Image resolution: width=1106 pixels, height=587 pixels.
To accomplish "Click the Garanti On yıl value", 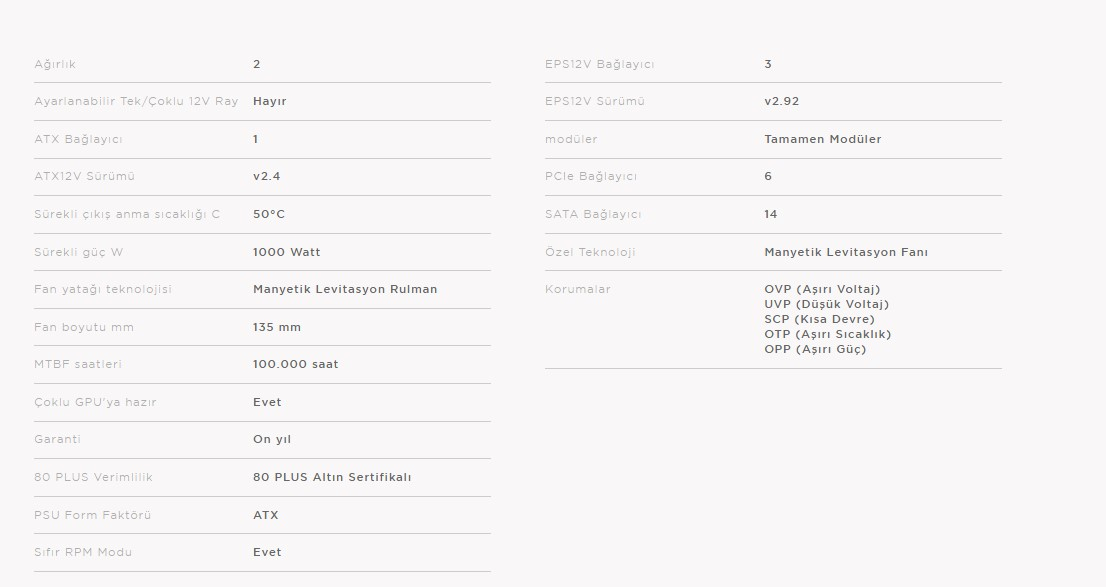I will coord(272,440).
